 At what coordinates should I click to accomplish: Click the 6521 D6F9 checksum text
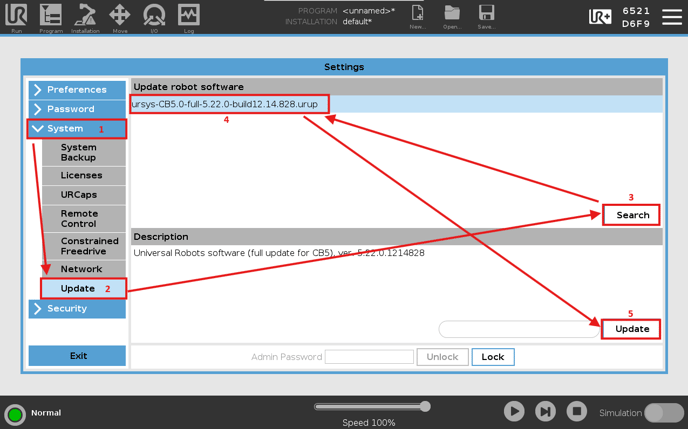(x=635, y=17)
